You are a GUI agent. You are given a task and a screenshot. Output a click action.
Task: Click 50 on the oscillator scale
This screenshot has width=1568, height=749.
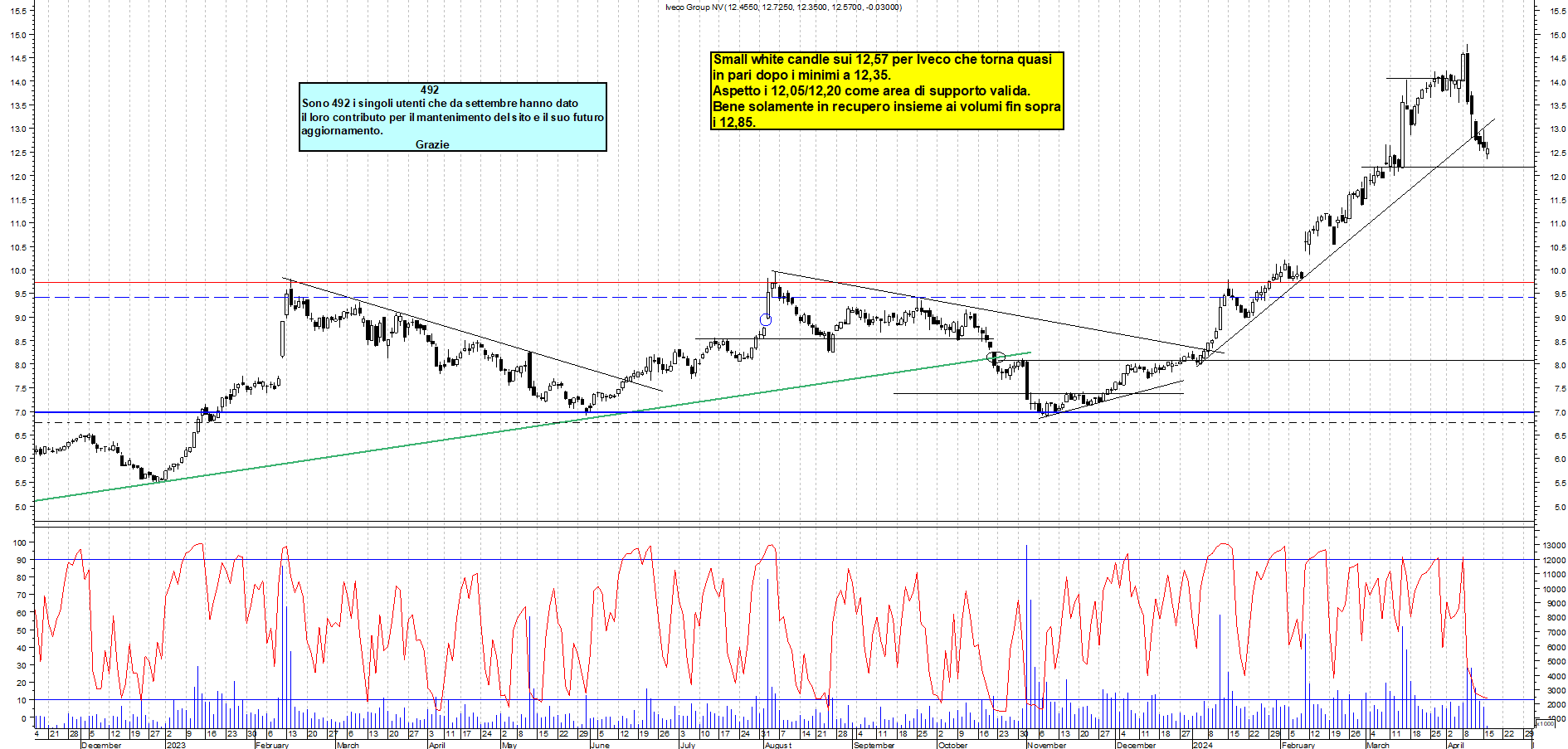(22, 630)
